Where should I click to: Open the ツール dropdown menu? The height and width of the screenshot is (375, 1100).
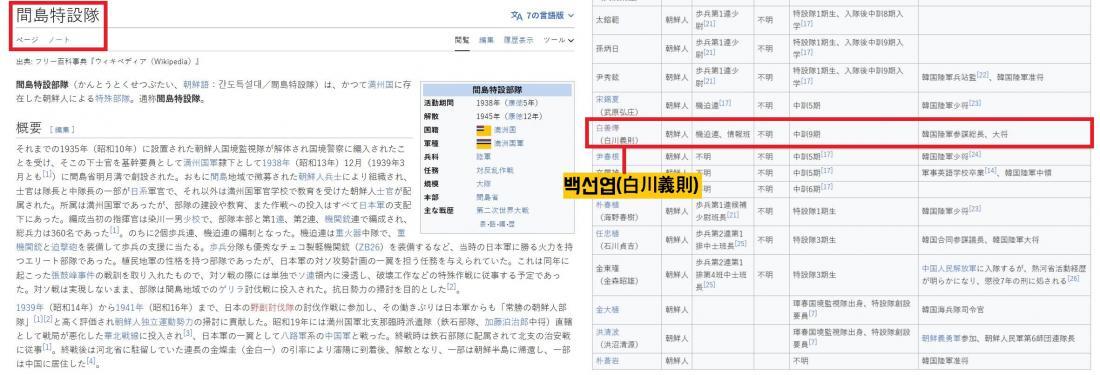558,41
